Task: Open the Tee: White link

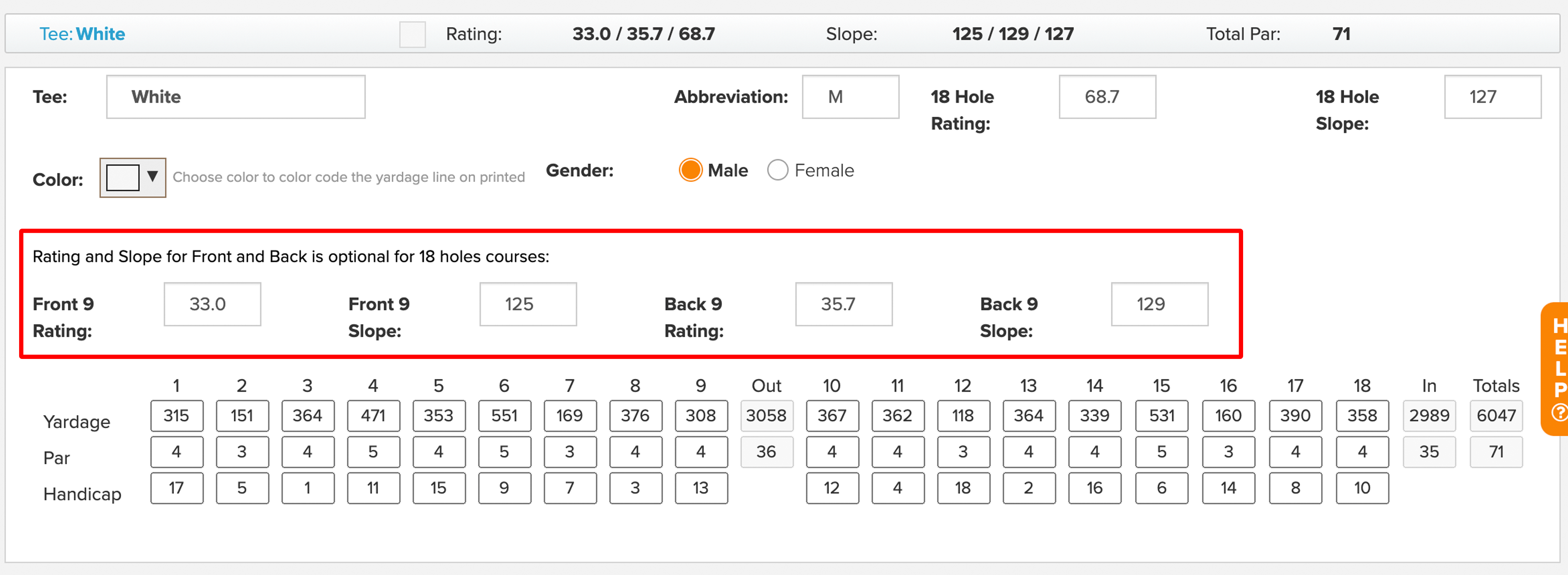Action: [81, 34]
